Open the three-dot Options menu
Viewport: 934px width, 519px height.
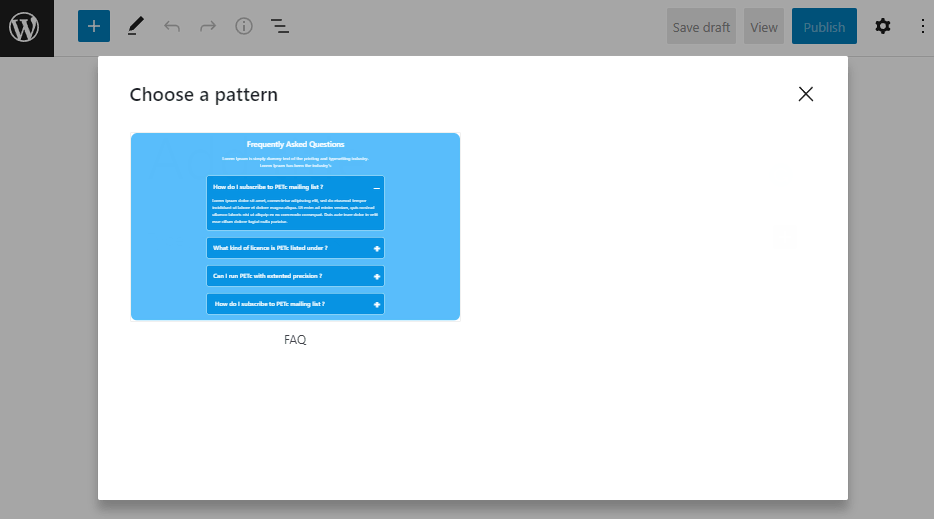tap(922, 27)
